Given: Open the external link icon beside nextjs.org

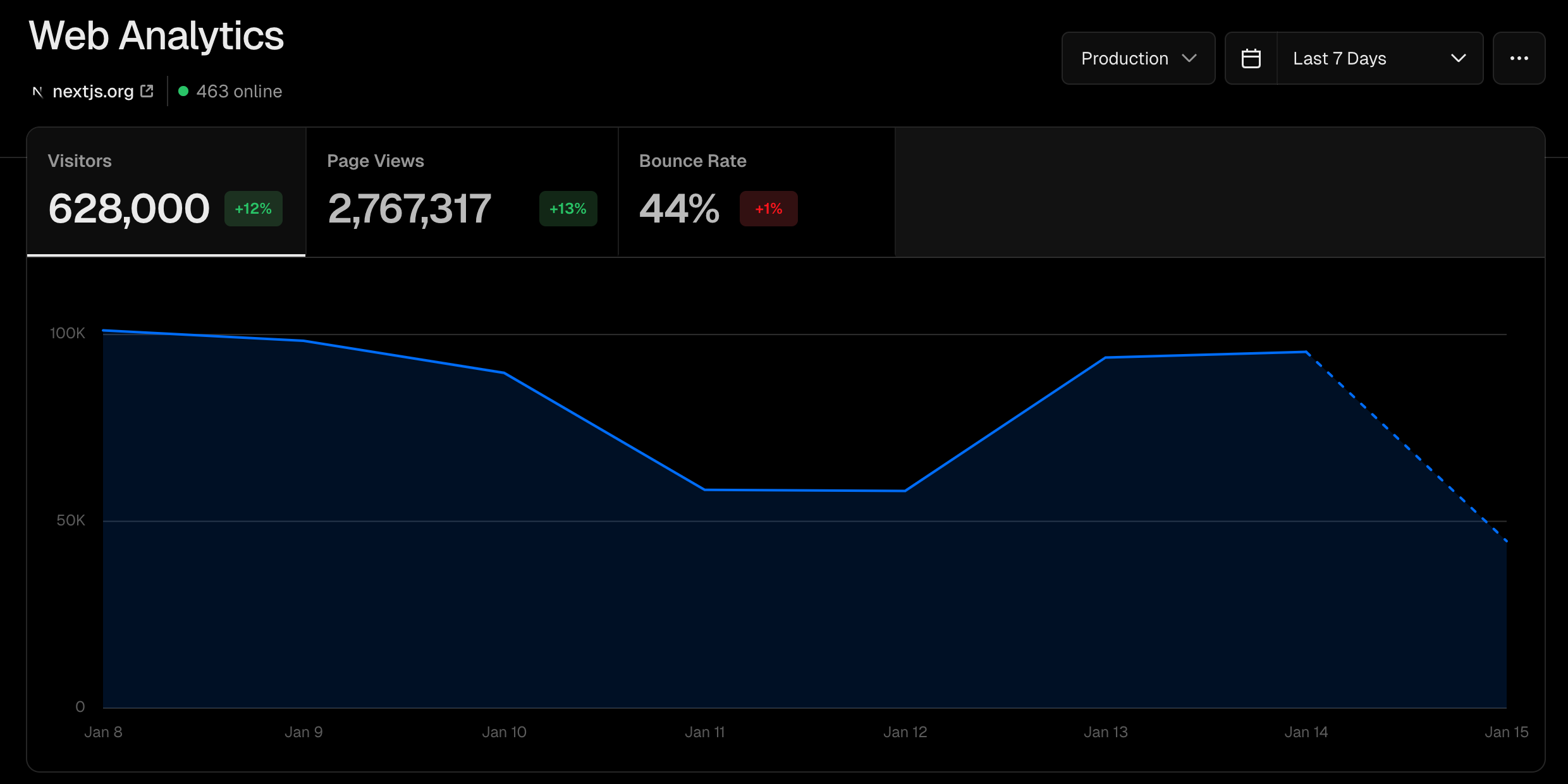Looking at the screenshot, I should tap(147, 91).
